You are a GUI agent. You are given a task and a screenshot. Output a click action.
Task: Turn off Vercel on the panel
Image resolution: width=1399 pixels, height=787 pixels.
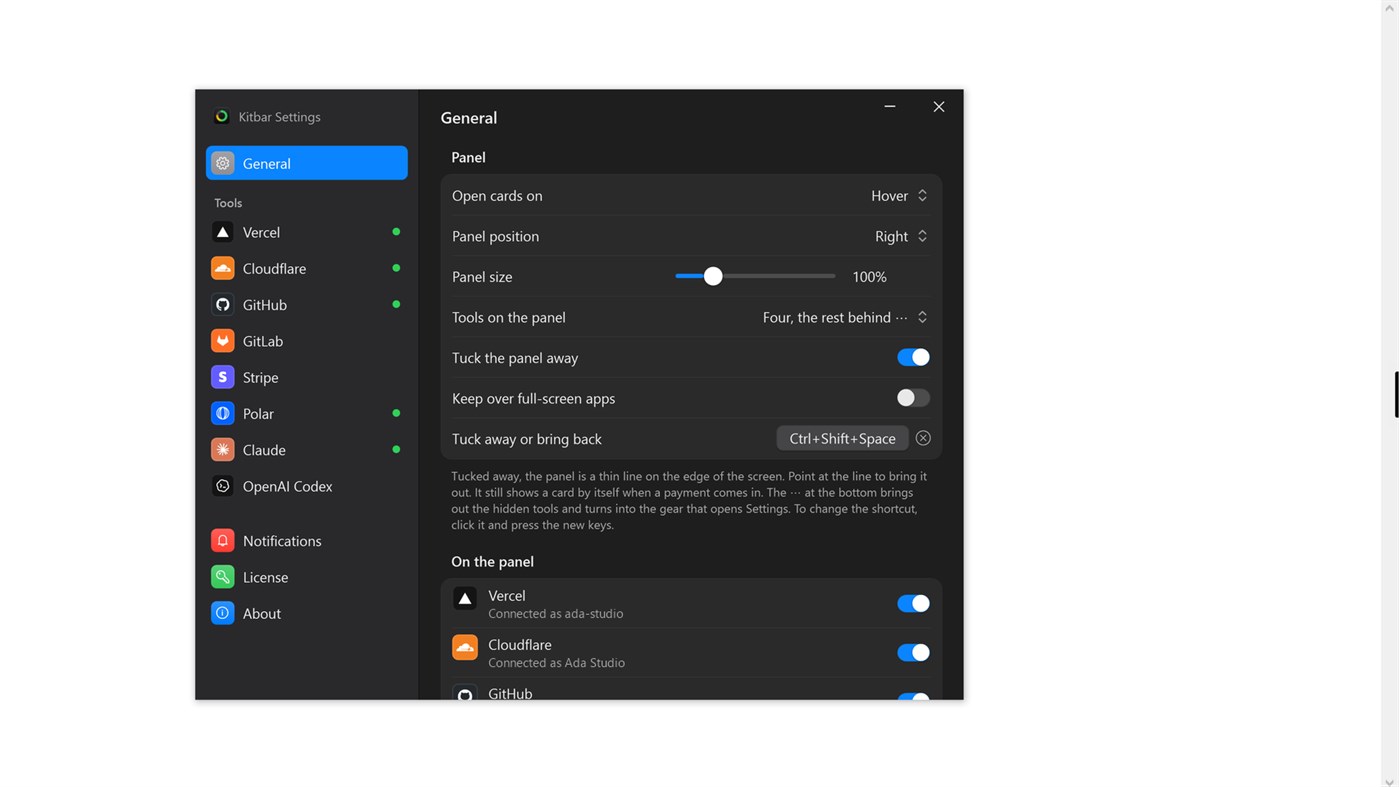click(x=913, y=603)
